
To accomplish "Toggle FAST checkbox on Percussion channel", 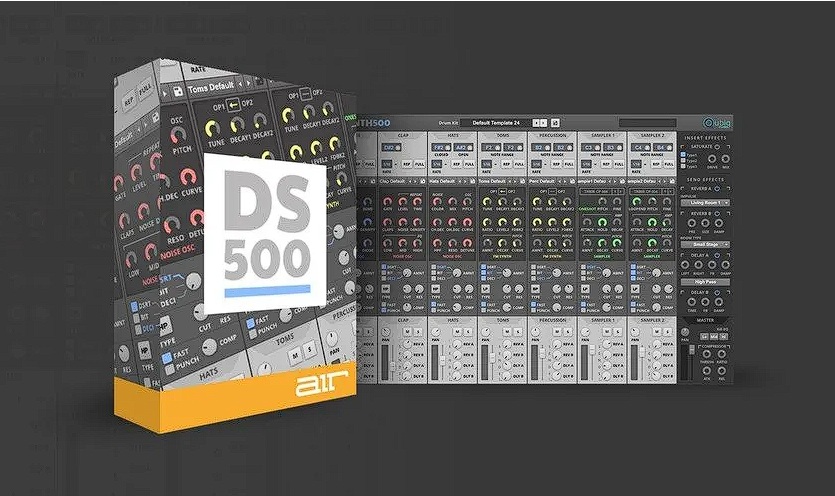I will coord(534,304).
